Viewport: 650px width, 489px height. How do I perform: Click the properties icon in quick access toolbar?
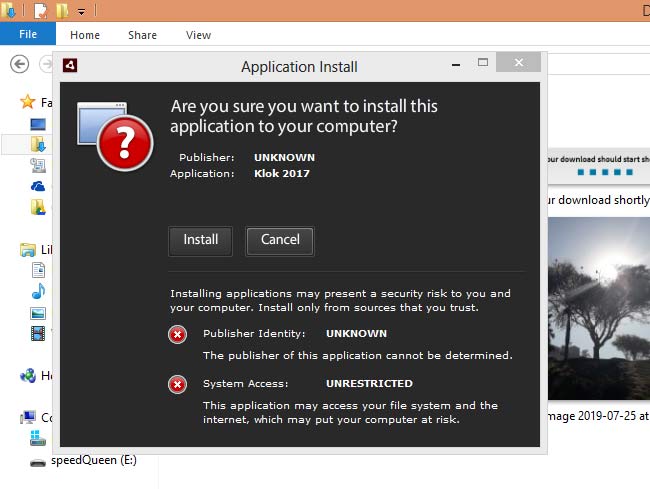[x=40, y=10]
